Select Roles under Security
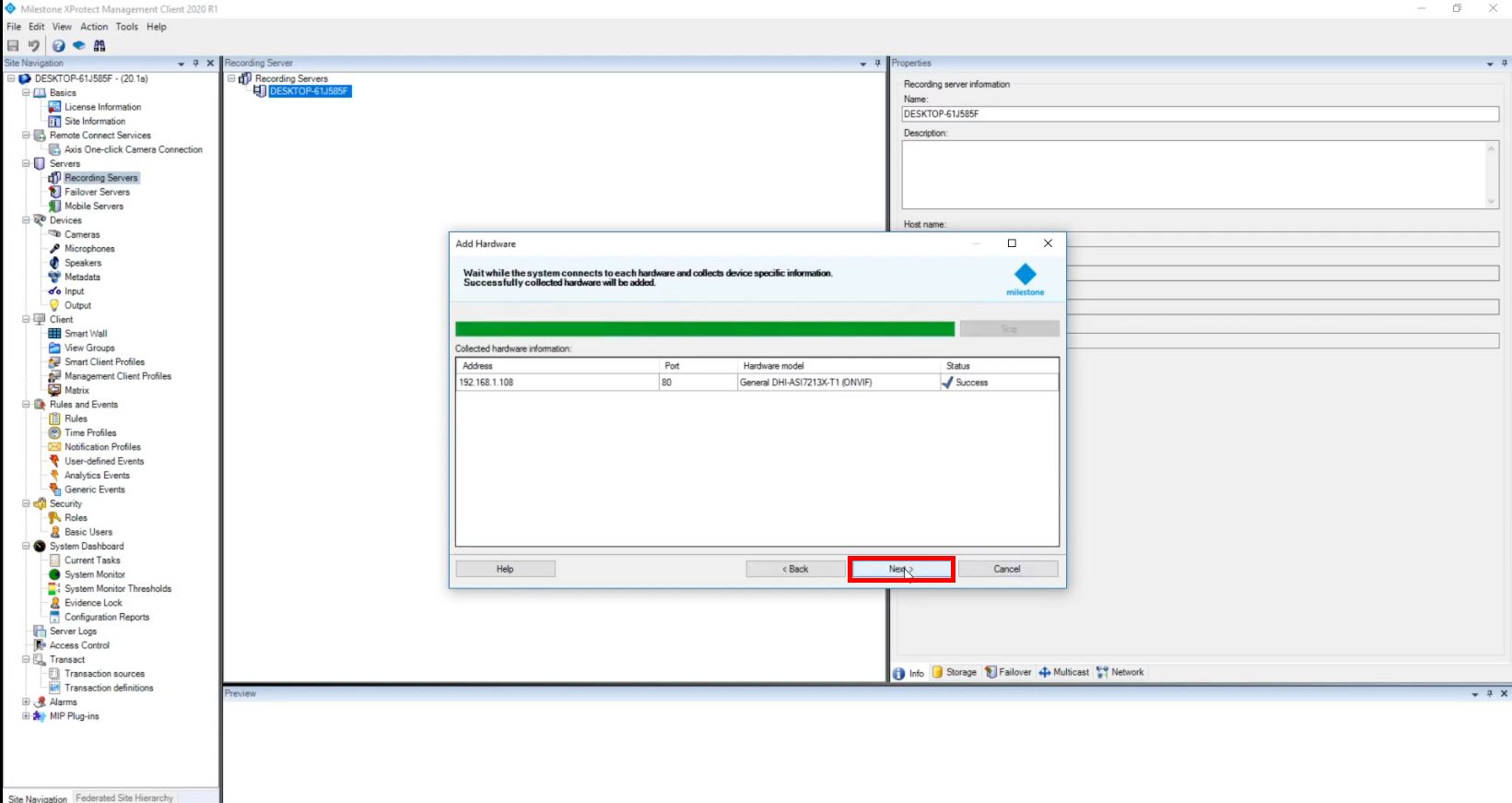 [76, 518]
